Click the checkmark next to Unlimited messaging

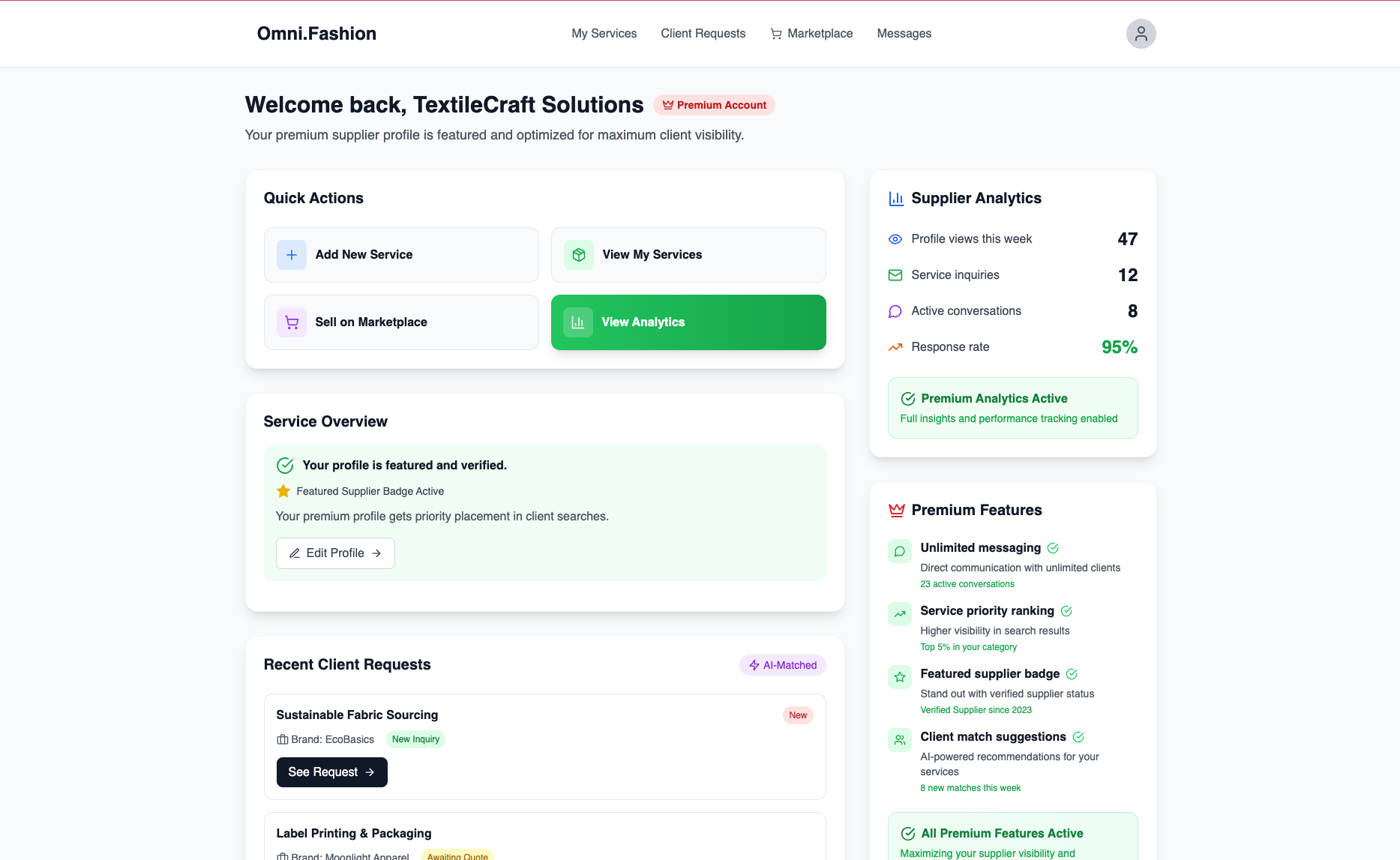1053,548
